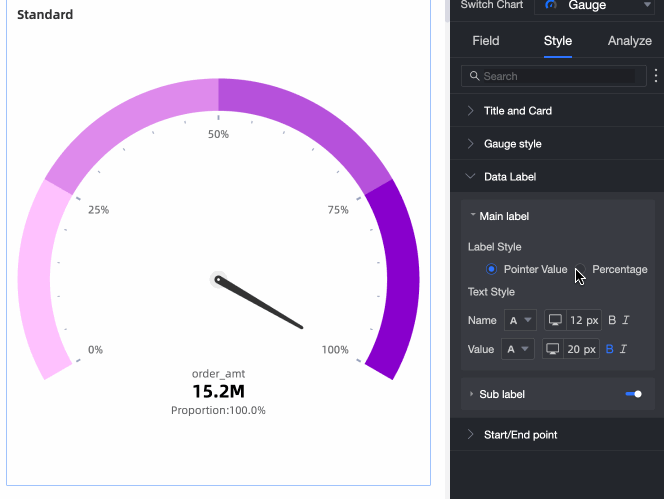The width and height of the screenshot is (664, 499).
Task: Switch to the Analyze tab
Action: (x=630, y=41)
